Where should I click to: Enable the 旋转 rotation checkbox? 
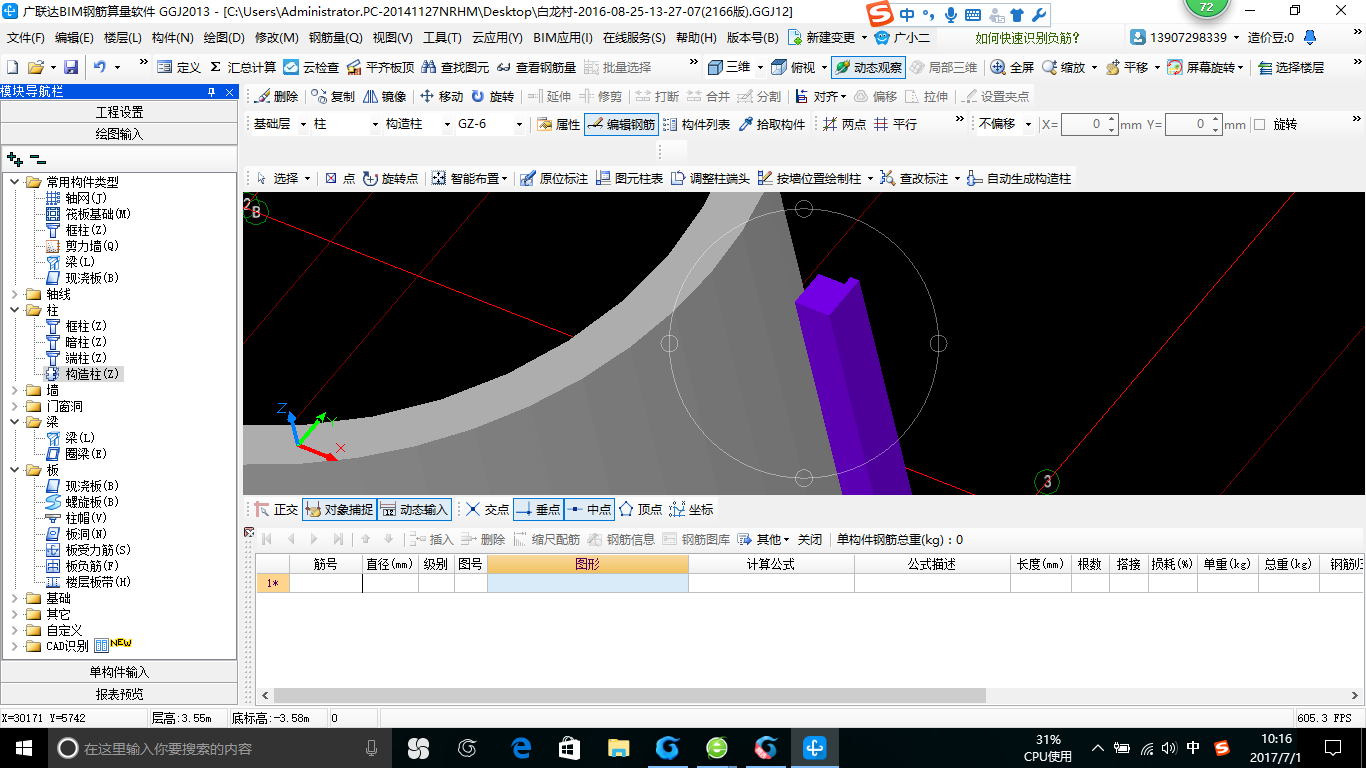coord(1260,125)
